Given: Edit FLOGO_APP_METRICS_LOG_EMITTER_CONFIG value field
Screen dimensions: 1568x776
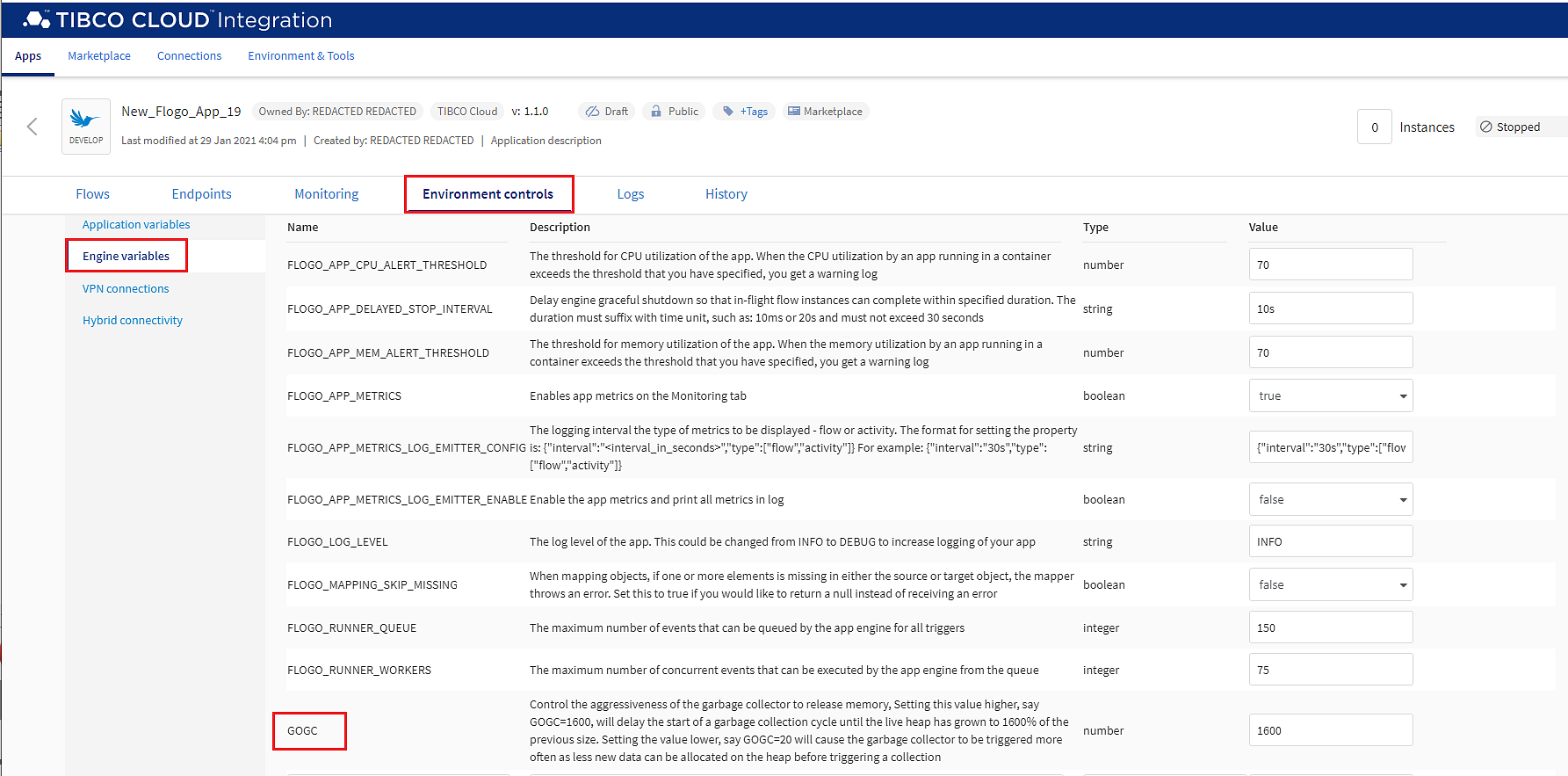Looking at the screenshot, I should 1331,447.
